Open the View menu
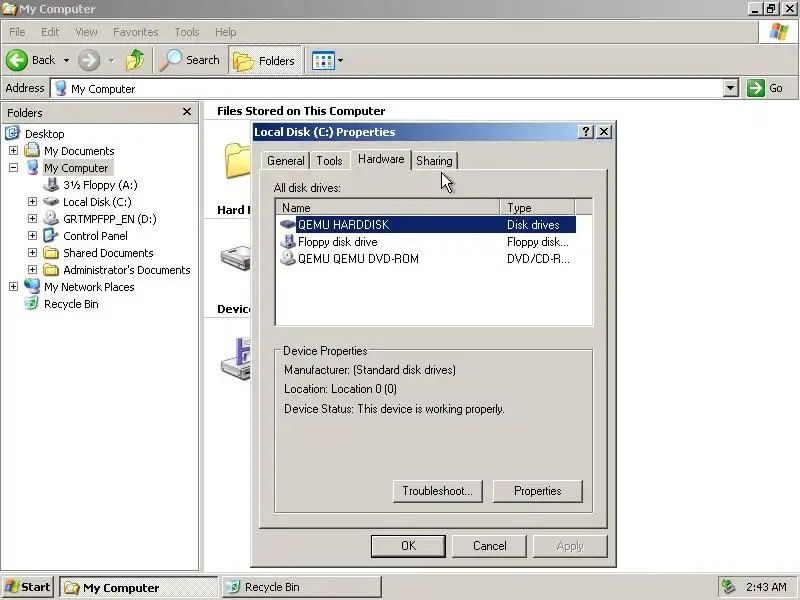 (86, 32)
